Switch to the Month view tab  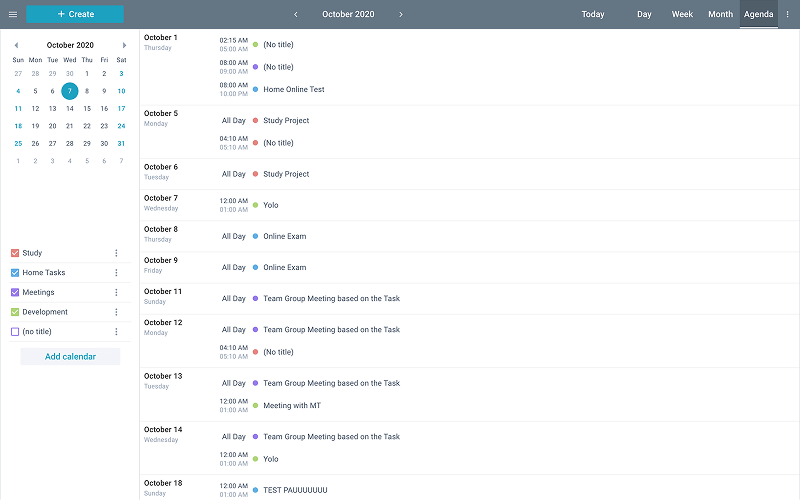[720, 14]
